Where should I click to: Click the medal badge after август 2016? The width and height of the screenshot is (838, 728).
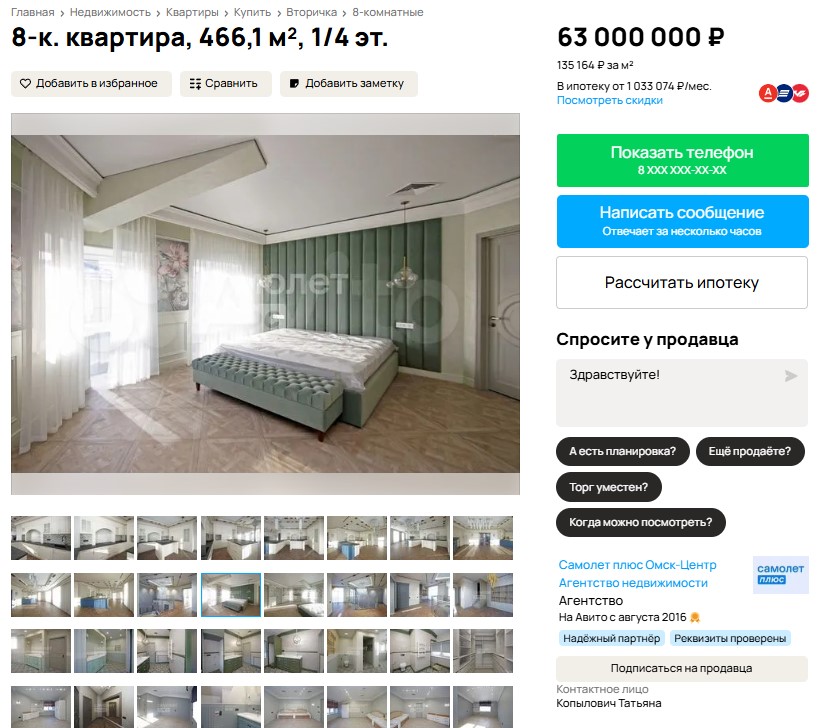pyautogui.click(x=695, y=617)
